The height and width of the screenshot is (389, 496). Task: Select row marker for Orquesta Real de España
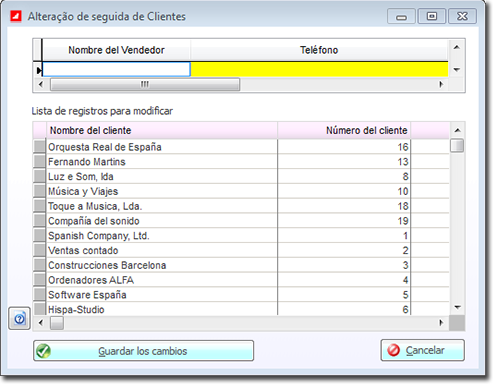[x=39, y=147]
